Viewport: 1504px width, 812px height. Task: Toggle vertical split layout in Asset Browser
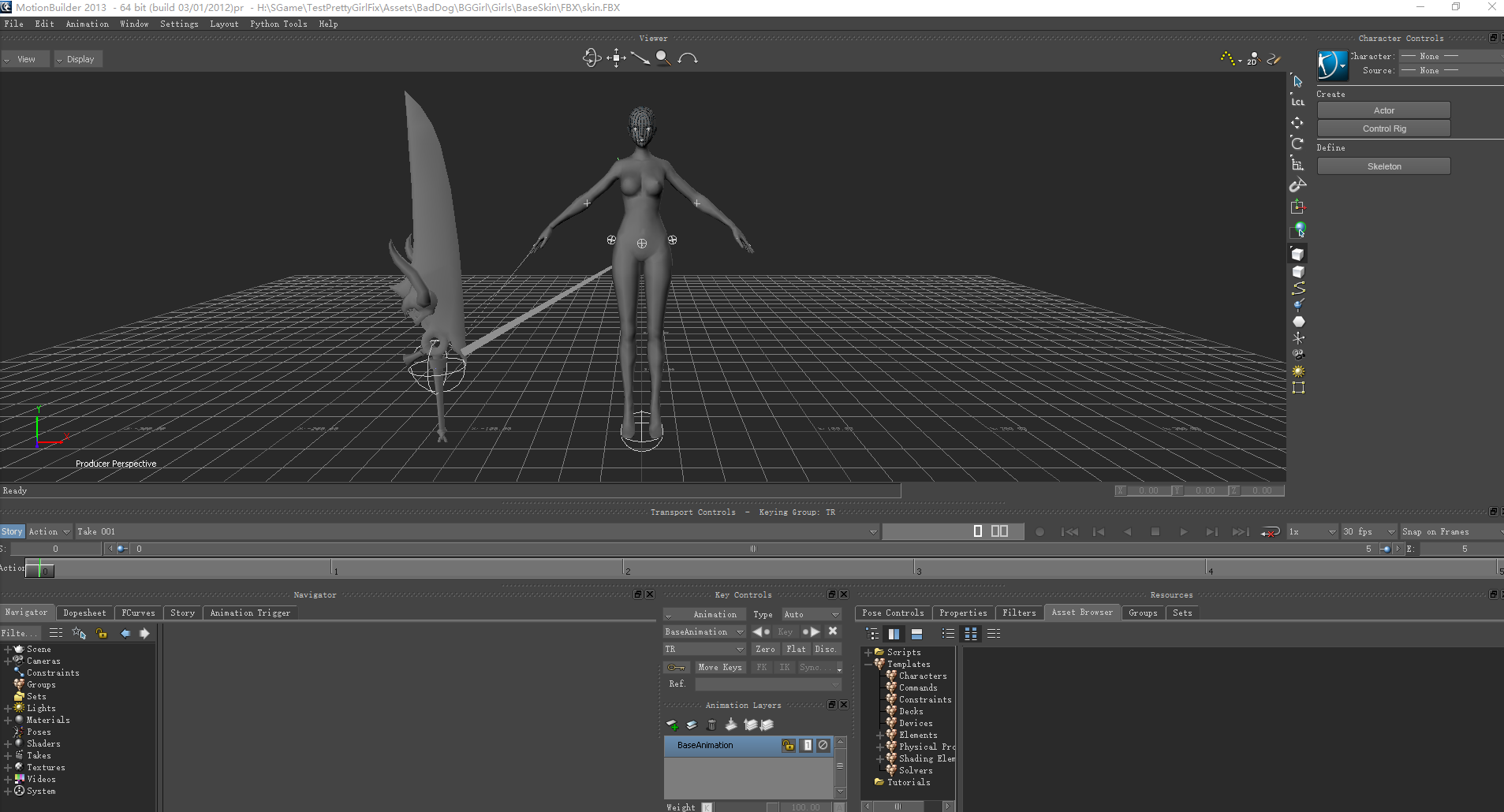click(x=894, y=634)
